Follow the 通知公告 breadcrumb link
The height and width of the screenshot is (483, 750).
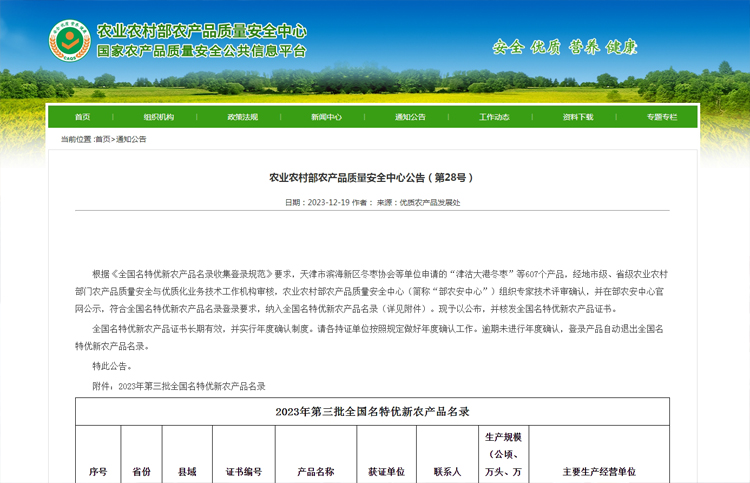click(x=131, y=139)
